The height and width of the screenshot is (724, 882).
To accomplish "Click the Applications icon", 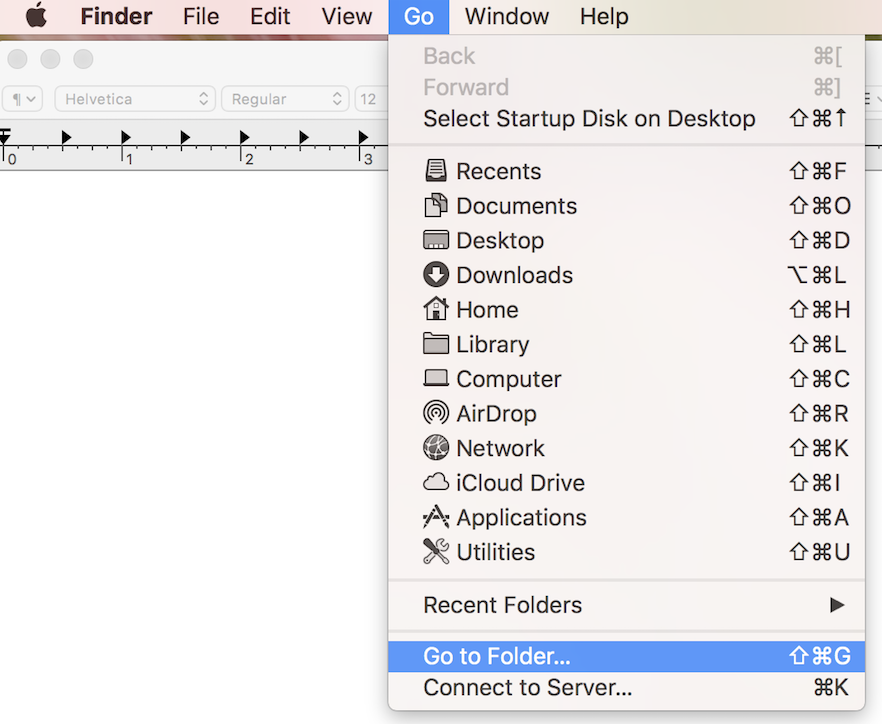I will point(436,517).
